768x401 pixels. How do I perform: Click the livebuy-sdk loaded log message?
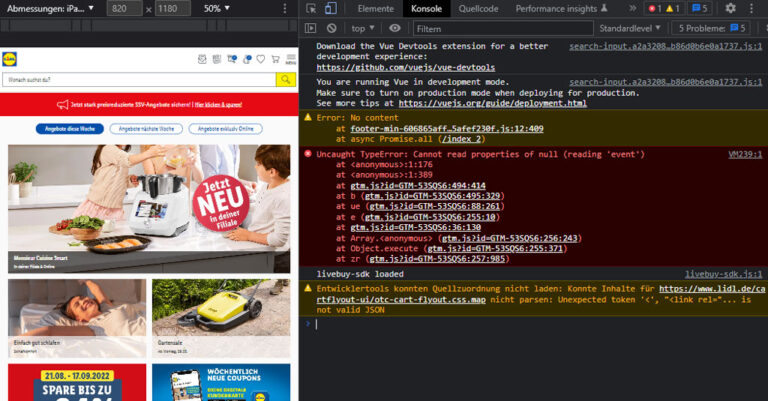point(360,274)
